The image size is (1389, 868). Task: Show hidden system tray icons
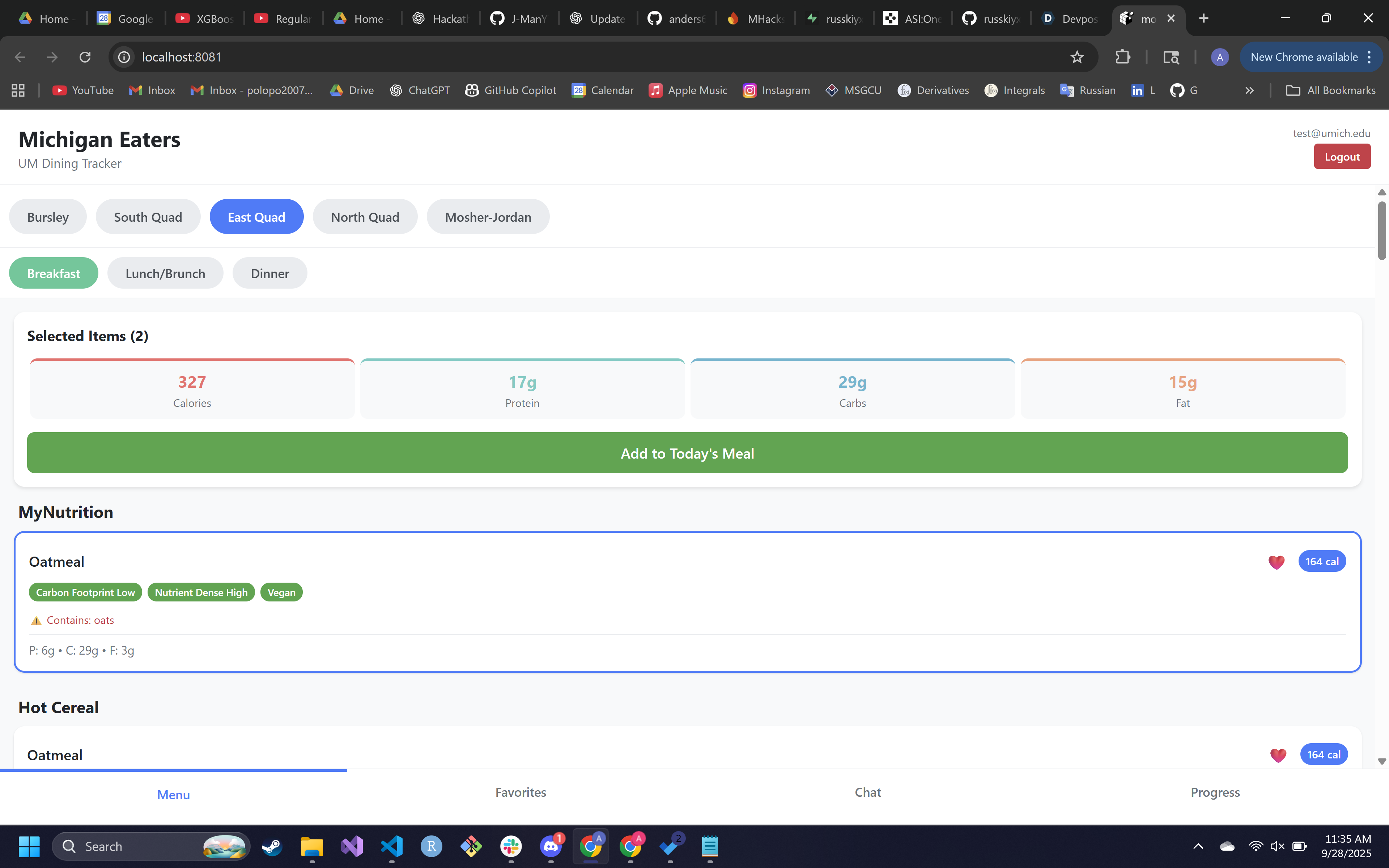tap(1198, 846)
